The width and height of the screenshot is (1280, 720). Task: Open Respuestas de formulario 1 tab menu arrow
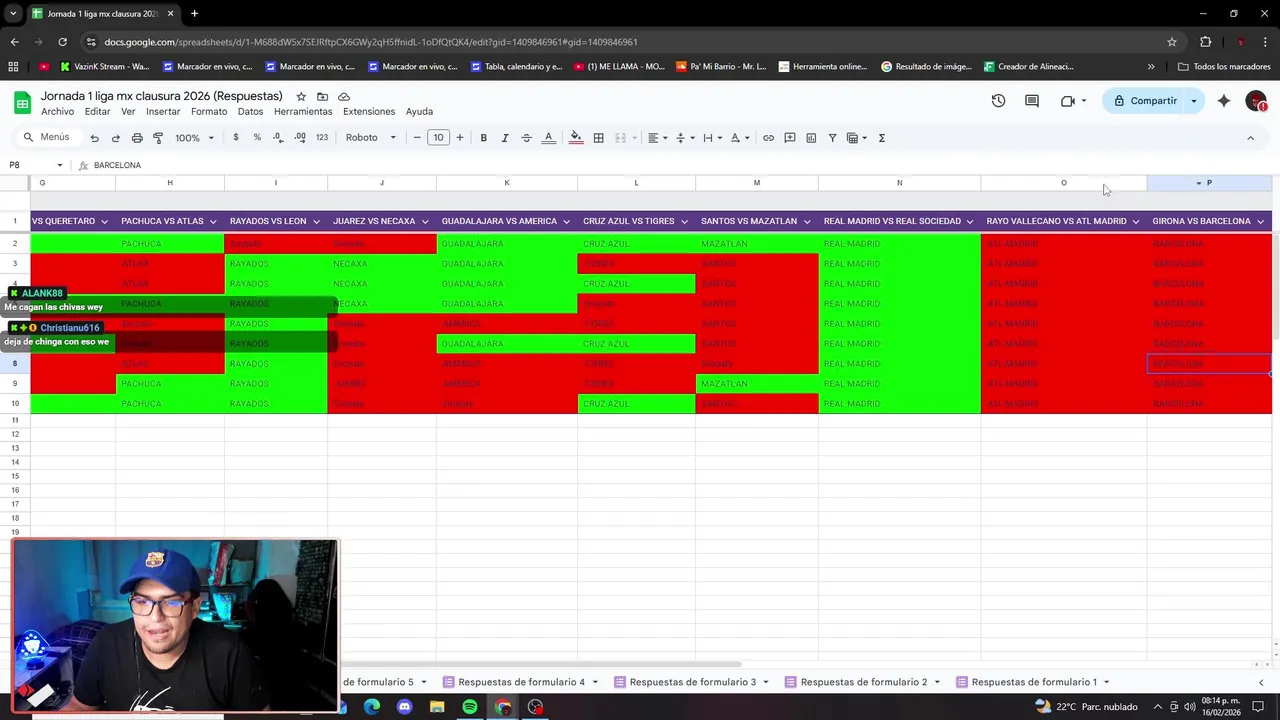click(1106, 682)
